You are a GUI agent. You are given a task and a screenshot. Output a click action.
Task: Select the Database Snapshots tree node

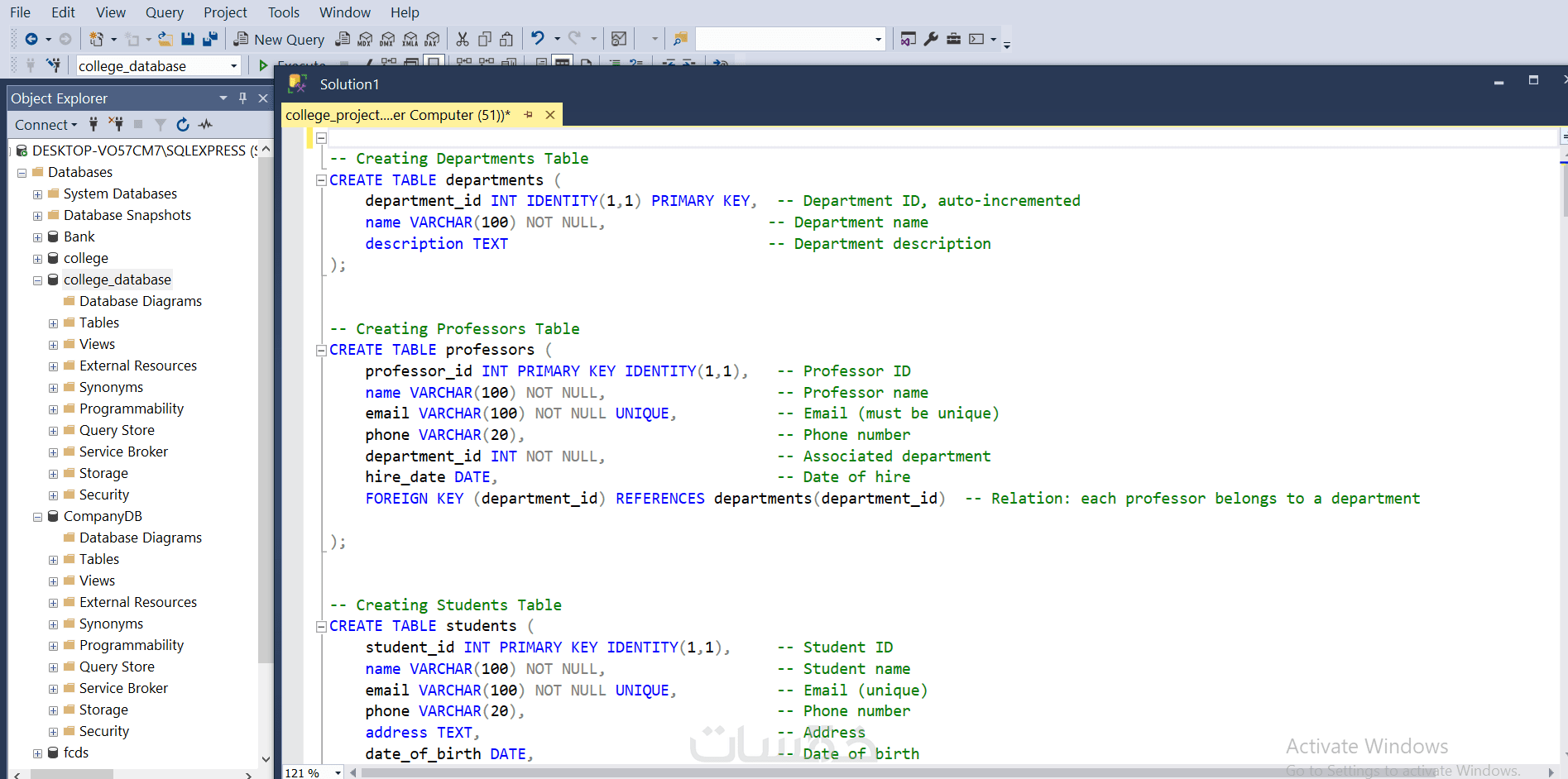tap(127, 215)
